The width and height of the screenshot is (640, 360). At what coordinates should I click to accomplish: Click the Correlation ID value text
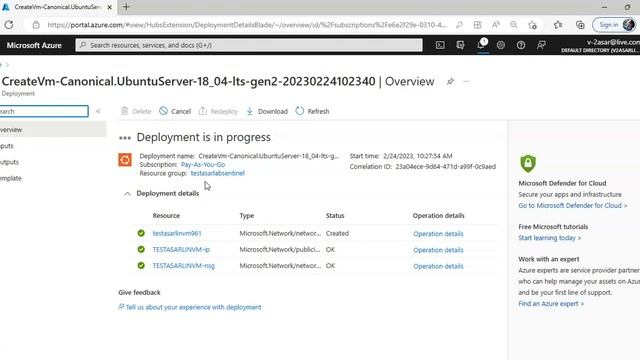point(445,167)
